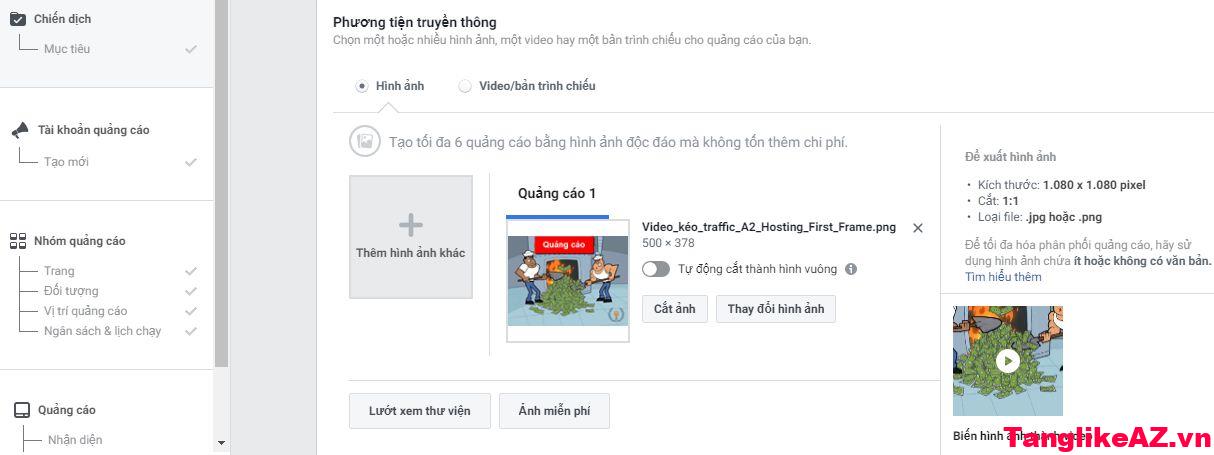The height and width of the screenshot is (455, 1214).
Task: Select Vị trí quảng cáo in the sidebar
Action: coord(86,311)
